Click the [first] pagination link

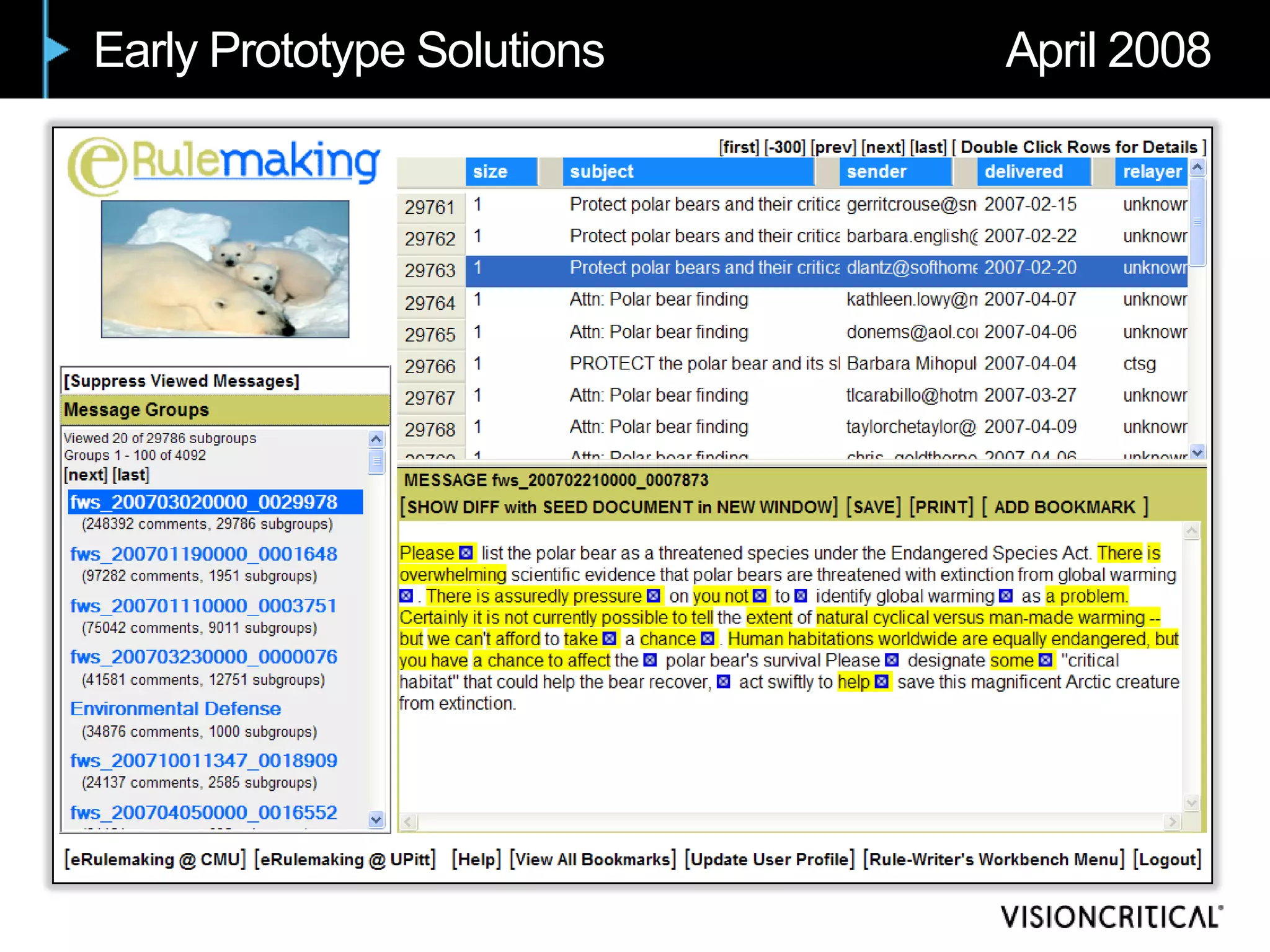(739, 148)
